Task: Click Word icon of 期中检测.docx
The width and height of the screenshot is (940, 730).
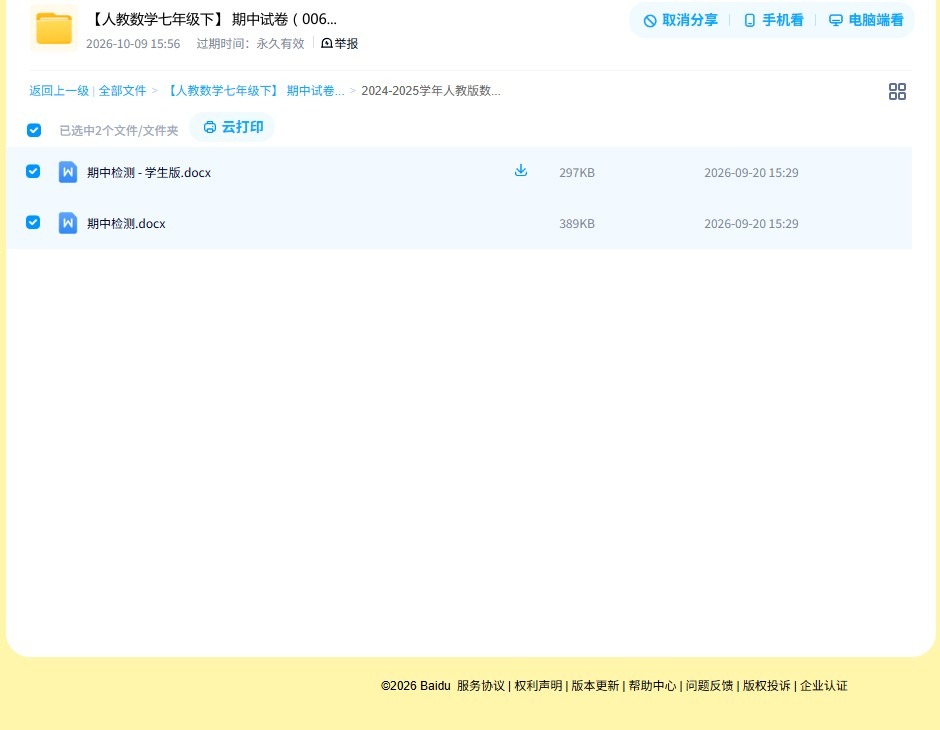Action: click(68, 223)
